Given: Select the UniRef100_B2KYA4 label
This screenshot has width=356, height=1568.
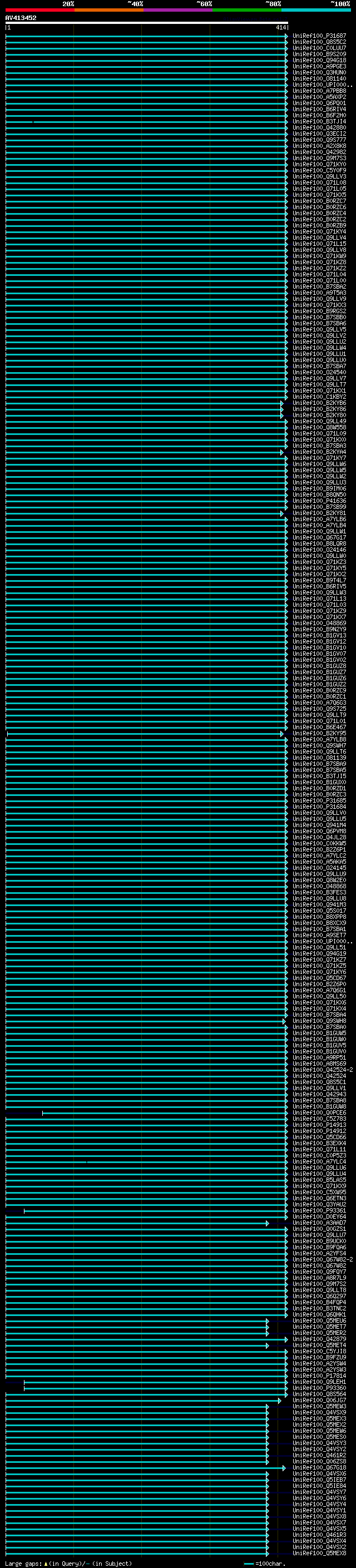Looking at the screenshot, I should tap(319, 452).
